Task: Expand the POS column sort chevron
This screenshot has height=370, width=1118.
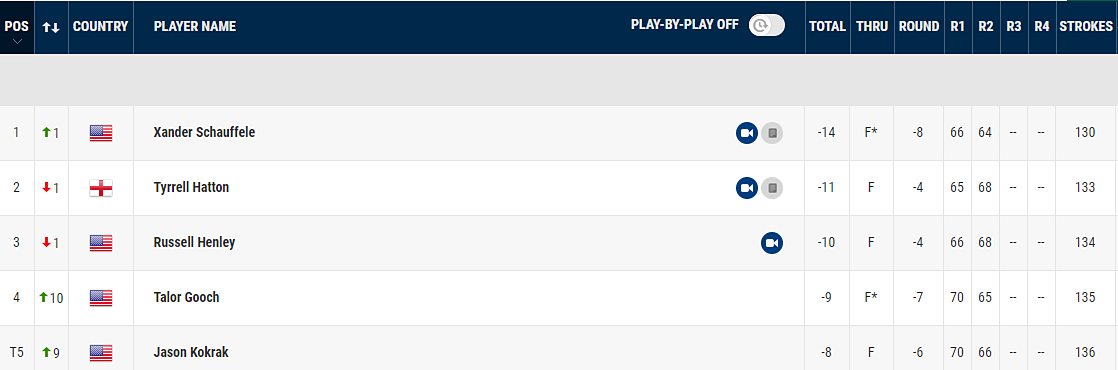Action: point(17,42)
